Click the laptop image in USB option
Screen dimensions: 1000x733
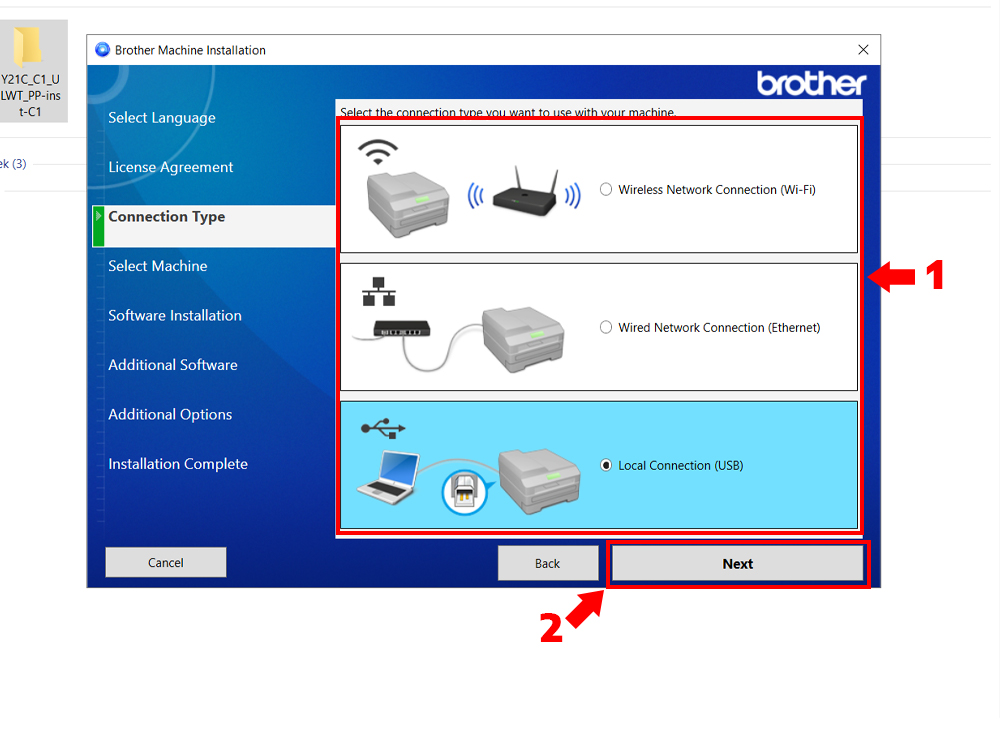click(x=389, y=477)
